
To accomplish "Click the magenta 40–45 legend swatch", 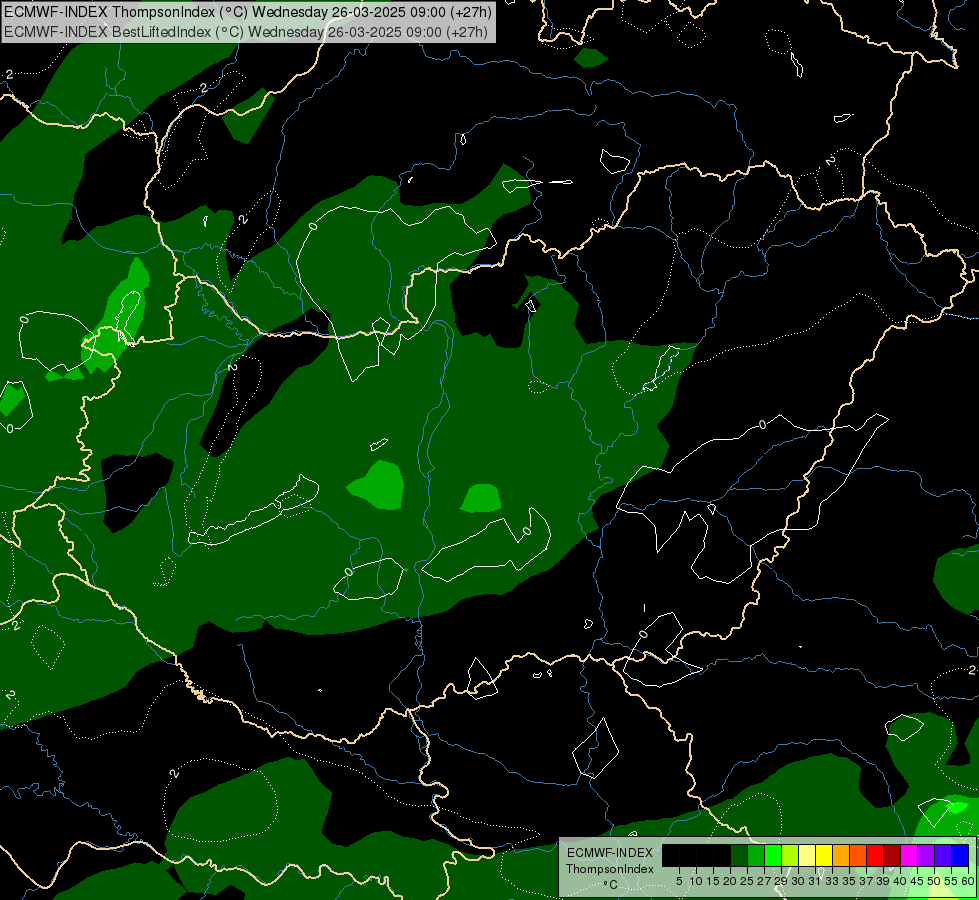I will click(x=909, y=855).
